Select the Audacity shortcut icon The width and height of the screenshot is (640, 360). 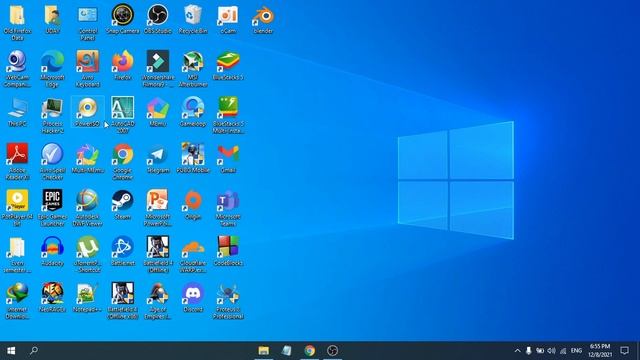[x=52, y=252]
